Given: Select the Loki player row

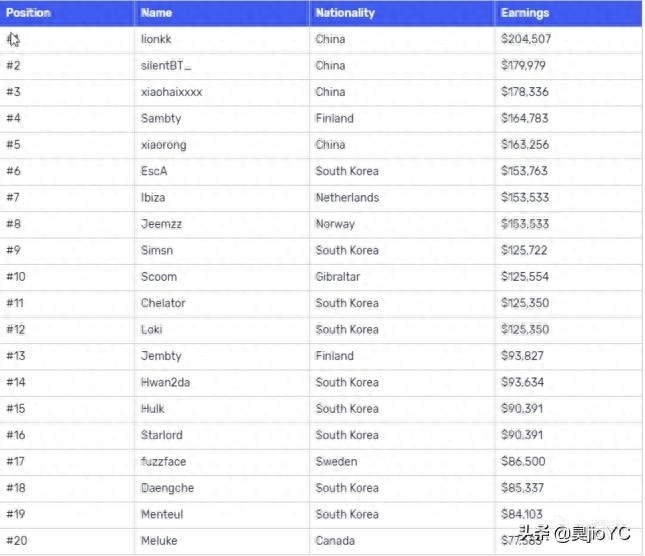Looking at the screenshot, I should 151,329.
